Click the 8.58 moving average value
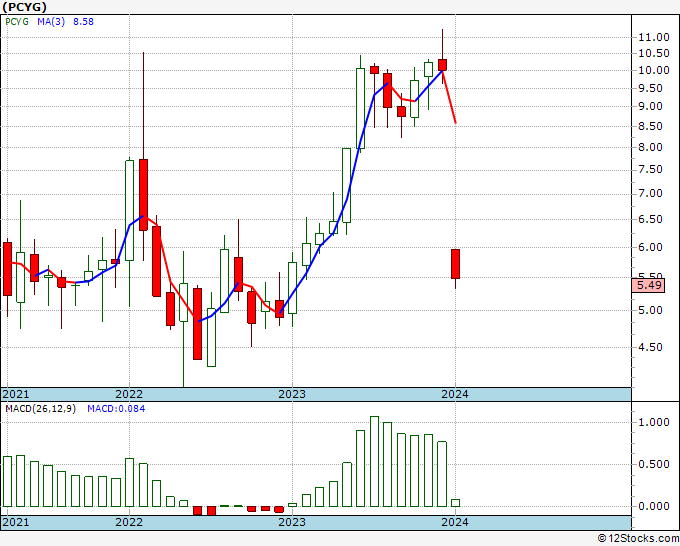 tap(83, 22)
